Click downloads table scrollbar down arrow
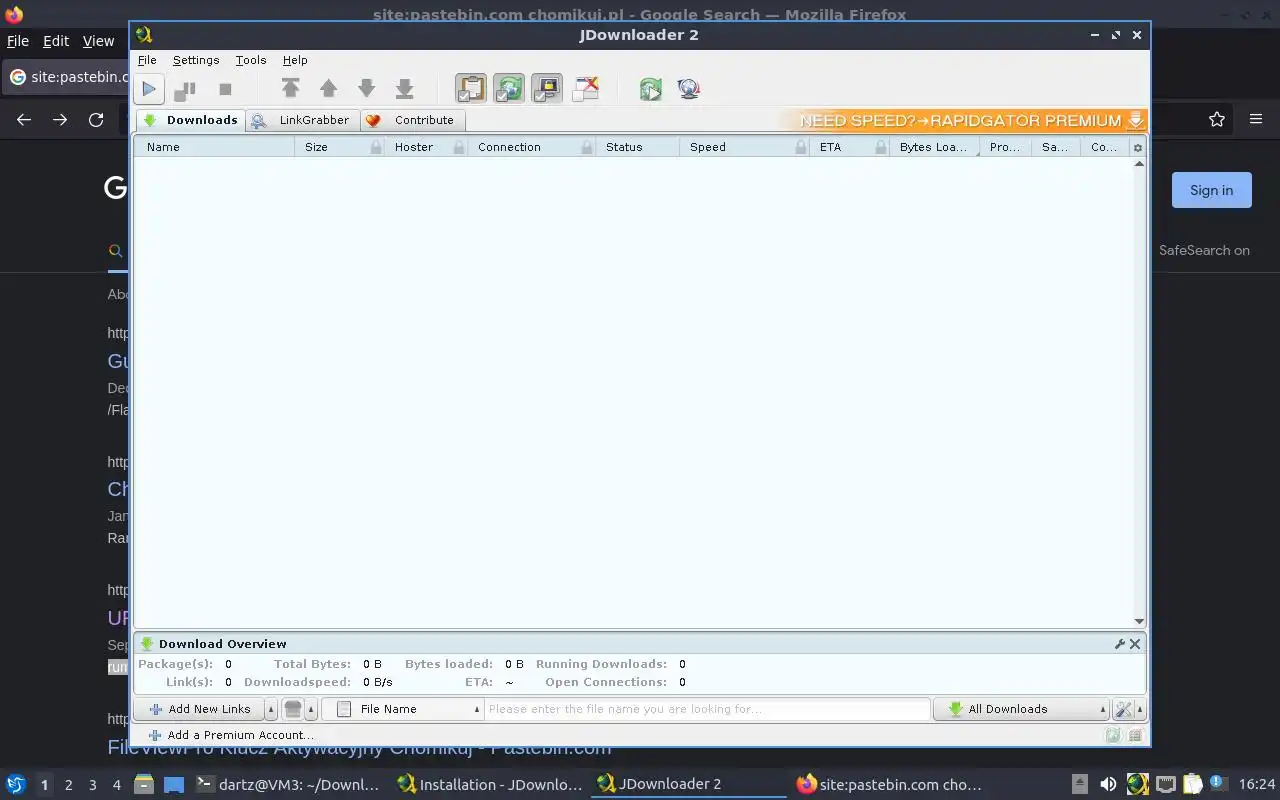 tap(1139, 621)
